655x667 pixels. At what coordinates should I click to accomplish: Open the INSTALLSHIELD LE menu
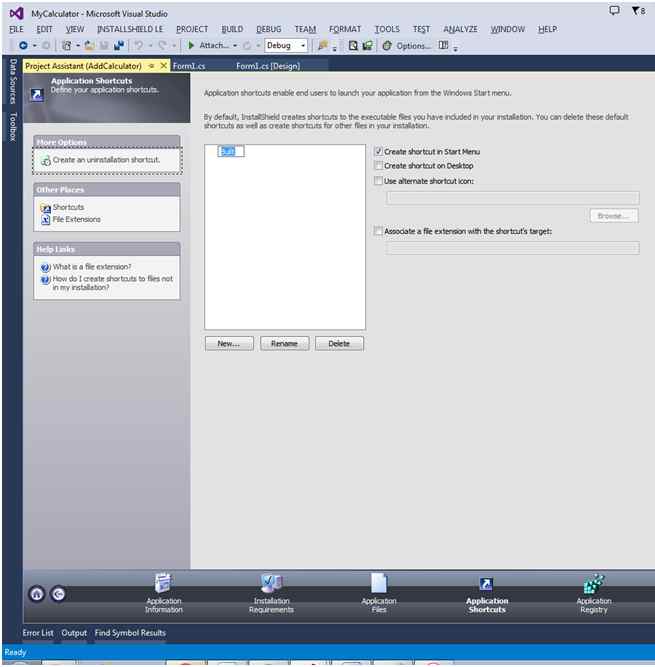130,29
